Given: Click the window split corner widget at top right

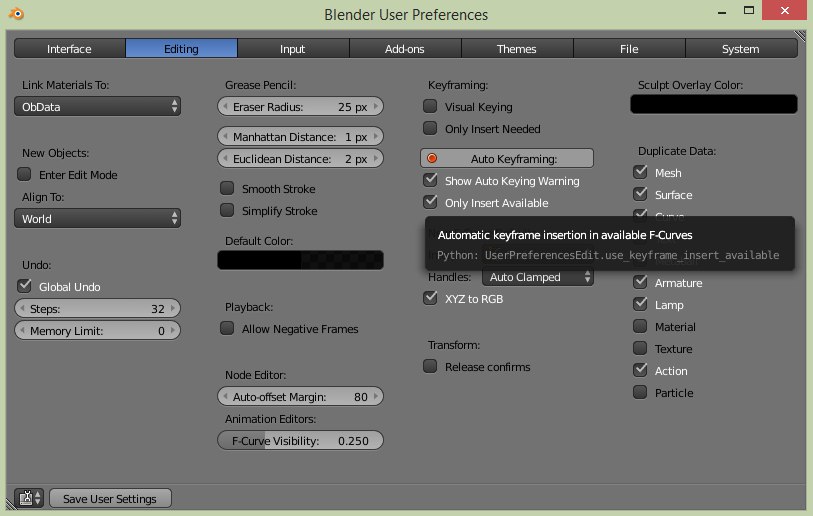Looking at the screenshot, I should (800, 36).
